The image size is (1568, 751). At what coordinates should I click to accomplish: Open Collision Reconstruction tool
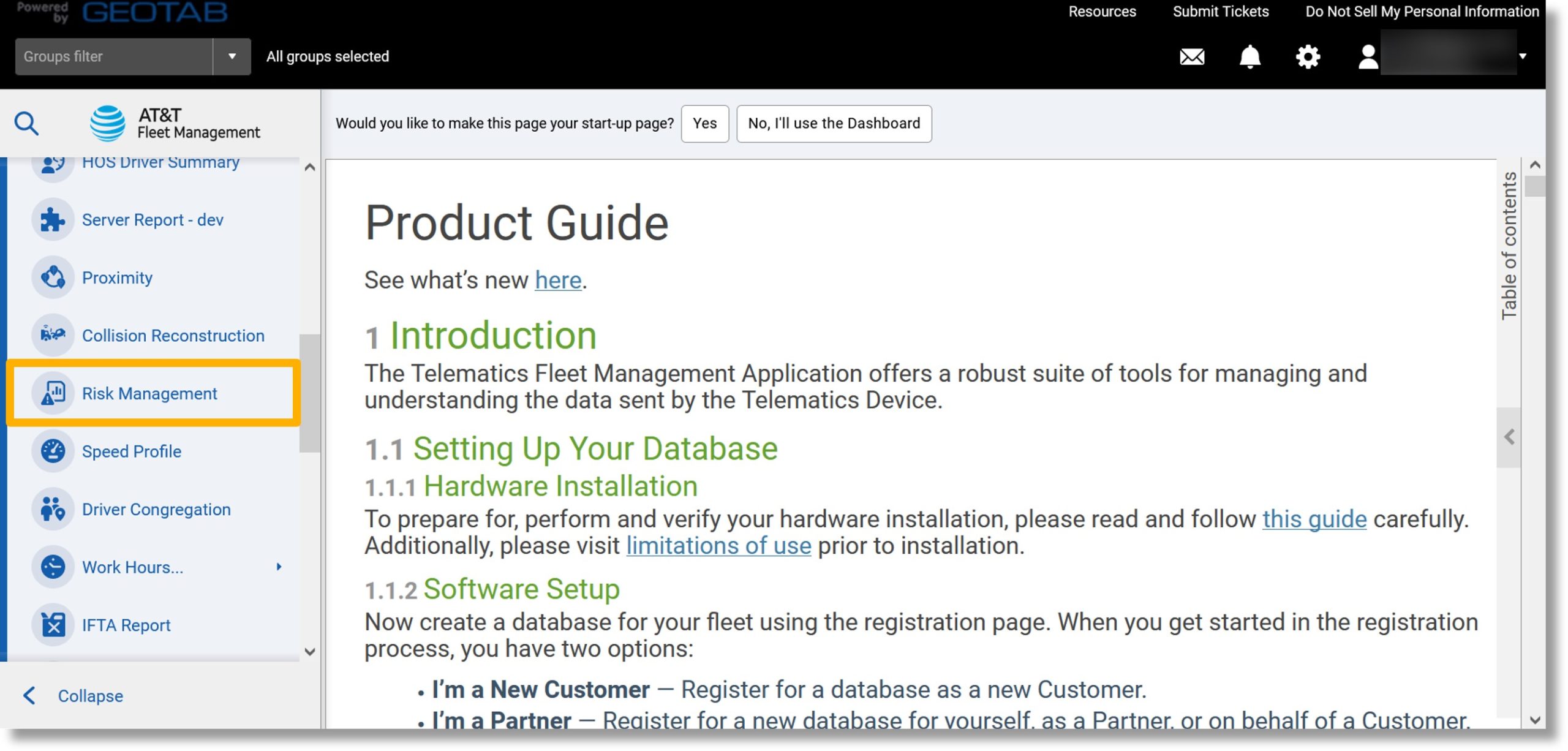click(173, 335)
